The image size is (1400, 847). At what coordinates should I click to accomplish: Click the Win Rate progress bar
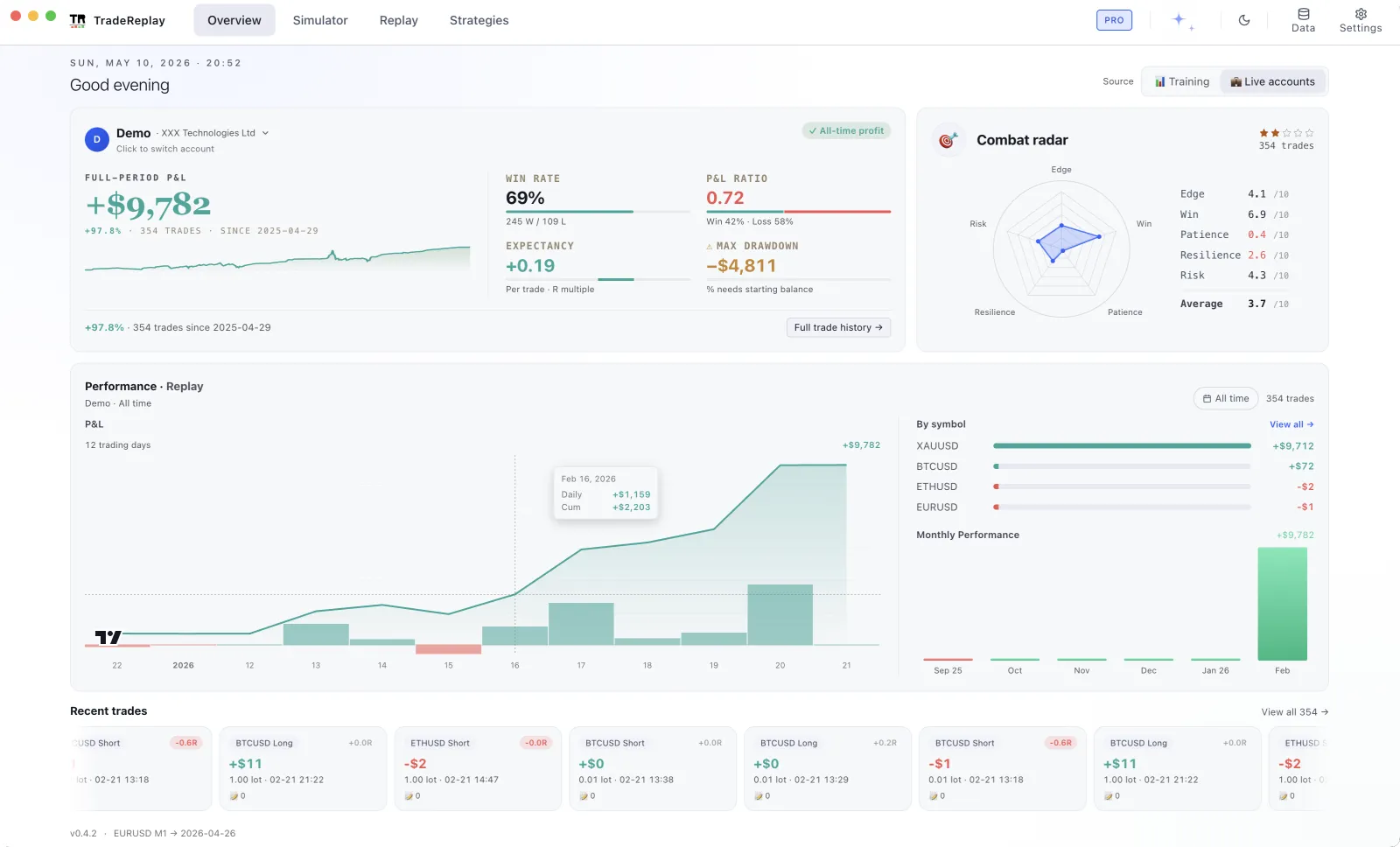(x=598, y=212)
